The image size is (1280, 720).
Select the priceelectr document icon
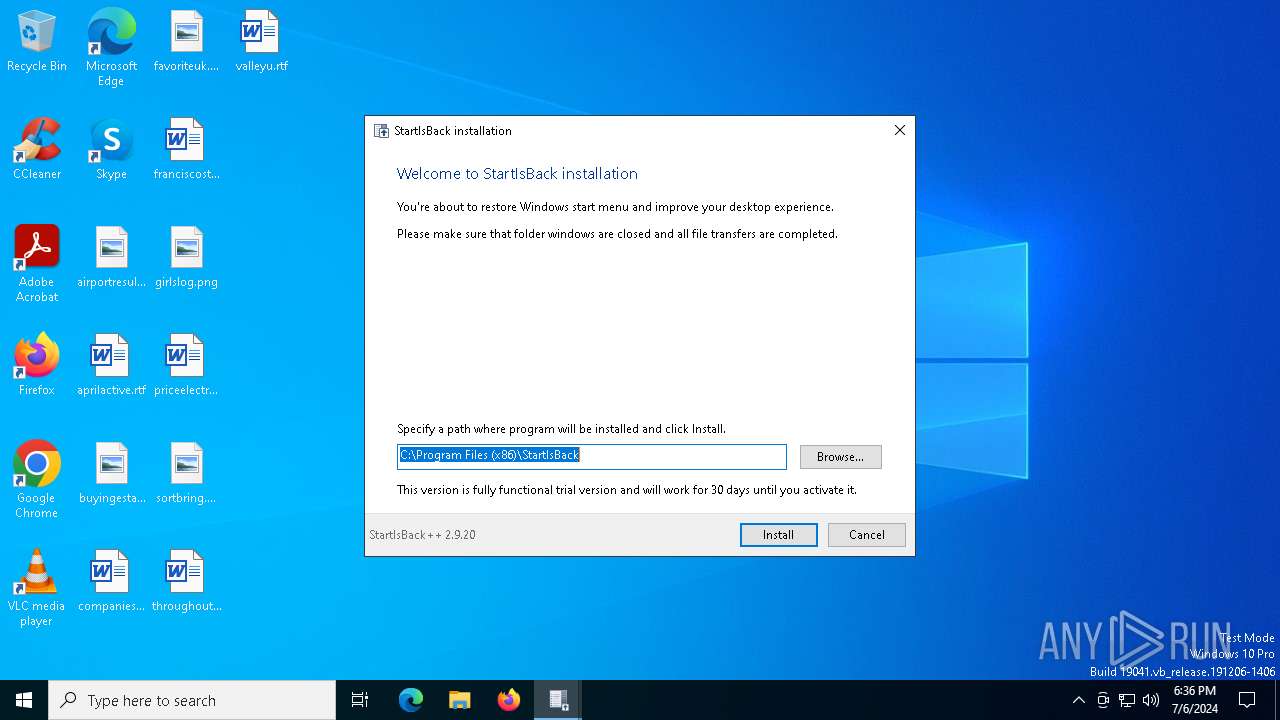186,366
